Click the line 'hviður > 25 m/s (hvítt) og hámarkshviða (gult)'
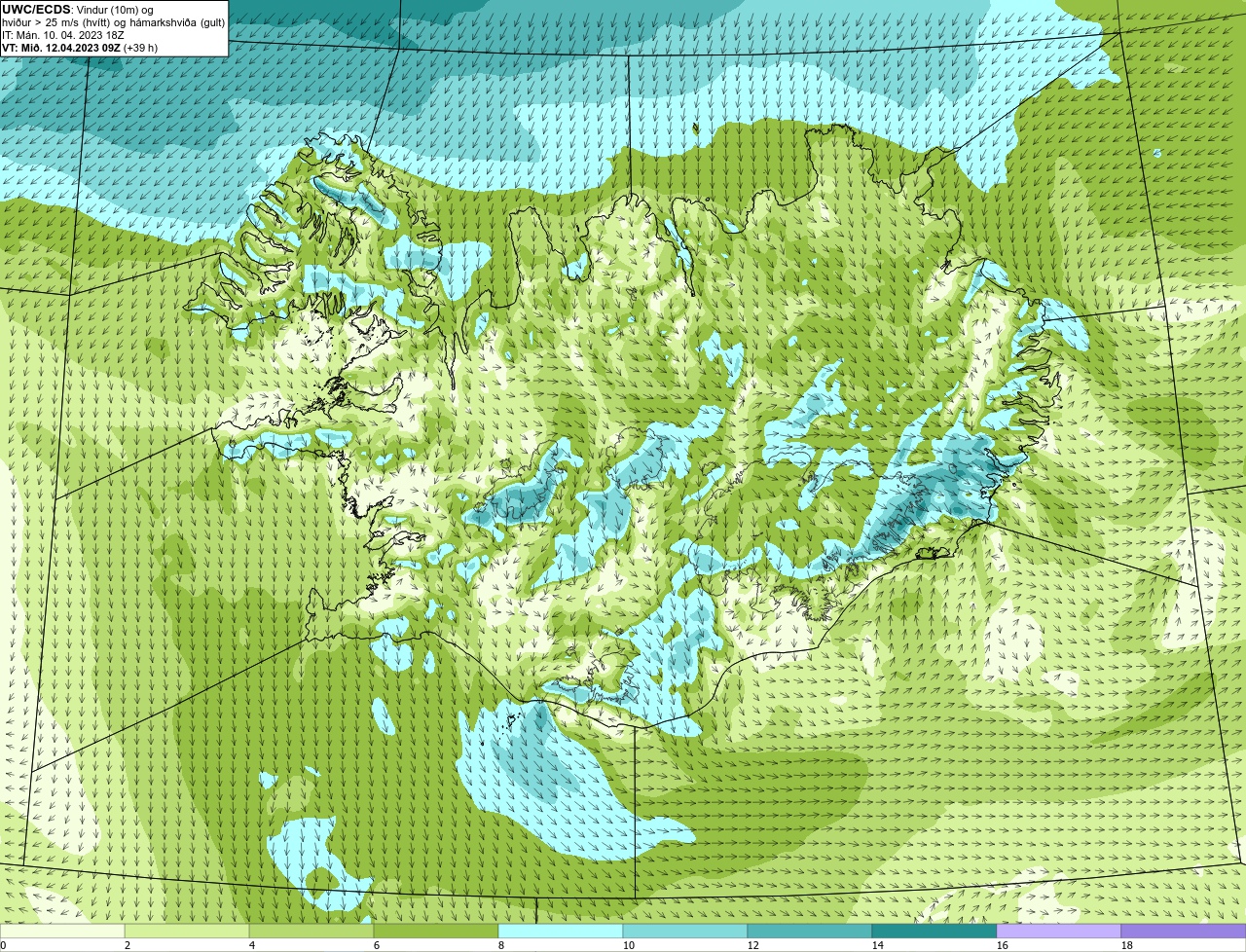Image resolution: width=1246 pixels, height=952 pixels. point(113,22)
